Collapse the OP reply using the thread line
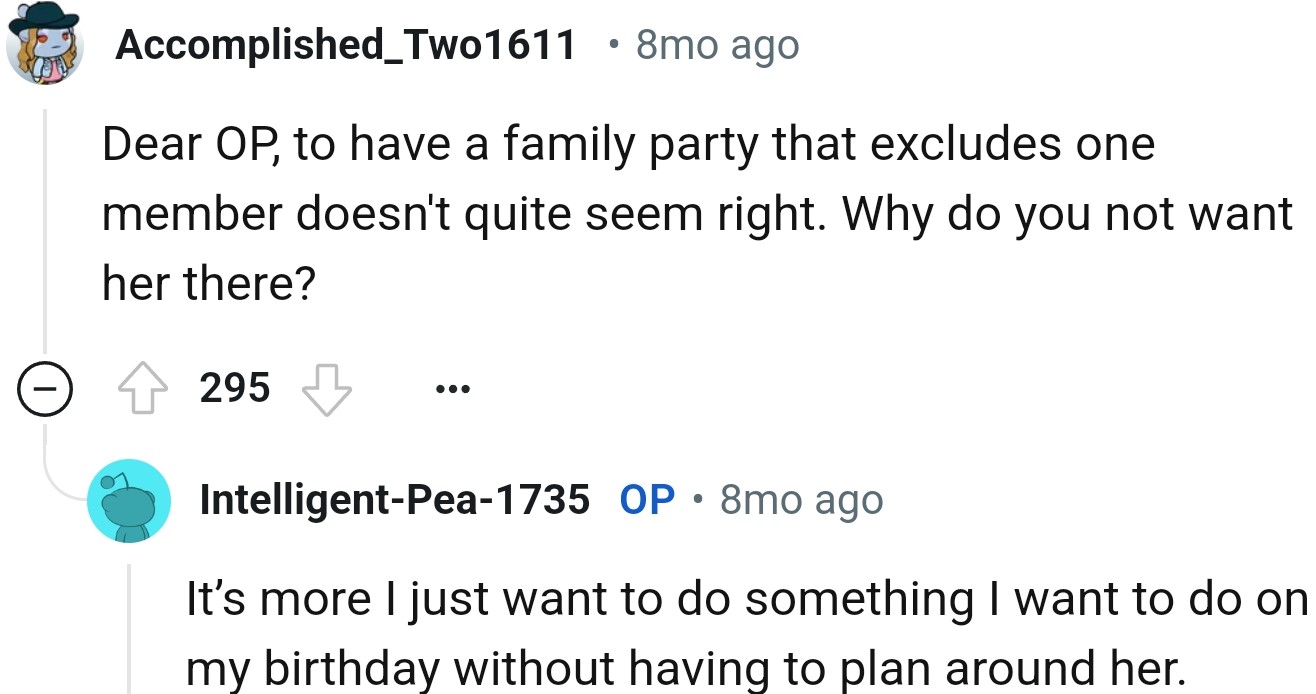 coord(130,630)
